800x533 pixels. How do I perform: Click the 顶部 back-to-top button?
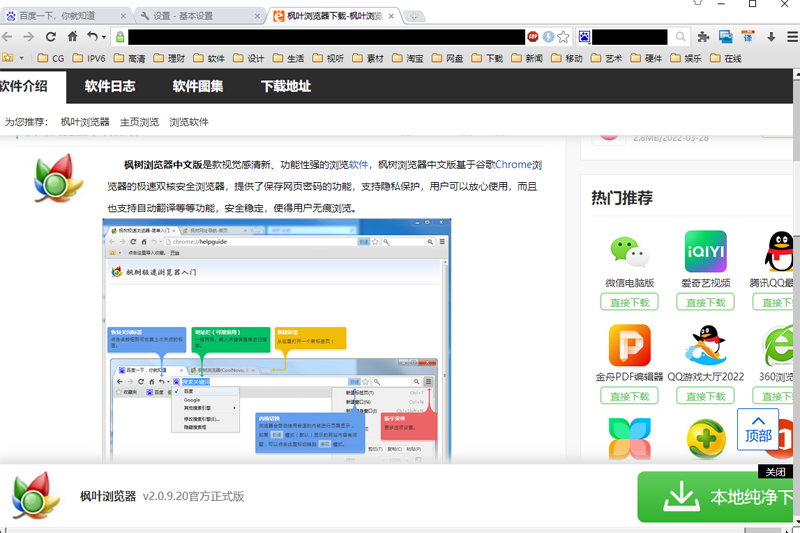758,429
